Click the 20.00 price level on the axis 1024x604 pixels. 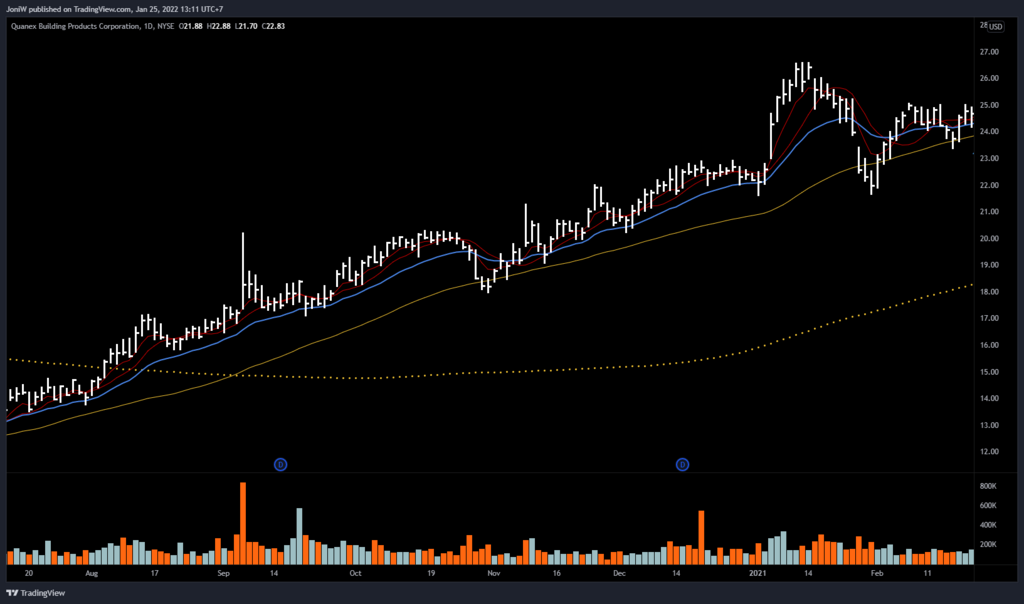tap(990, 239)
